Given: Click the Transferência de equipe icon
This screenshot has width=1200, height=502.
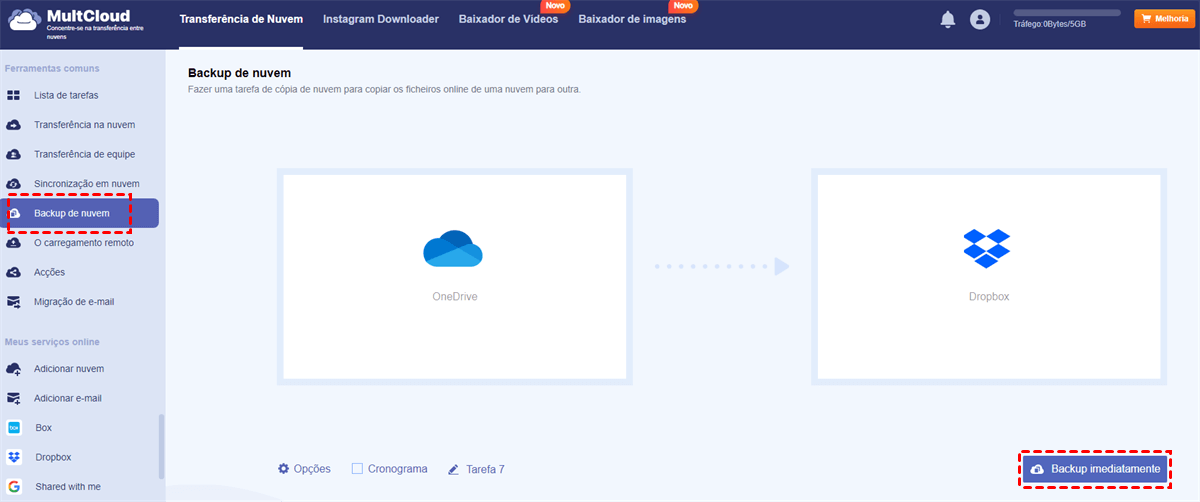Looking at the screenshot, I should 14,155.
